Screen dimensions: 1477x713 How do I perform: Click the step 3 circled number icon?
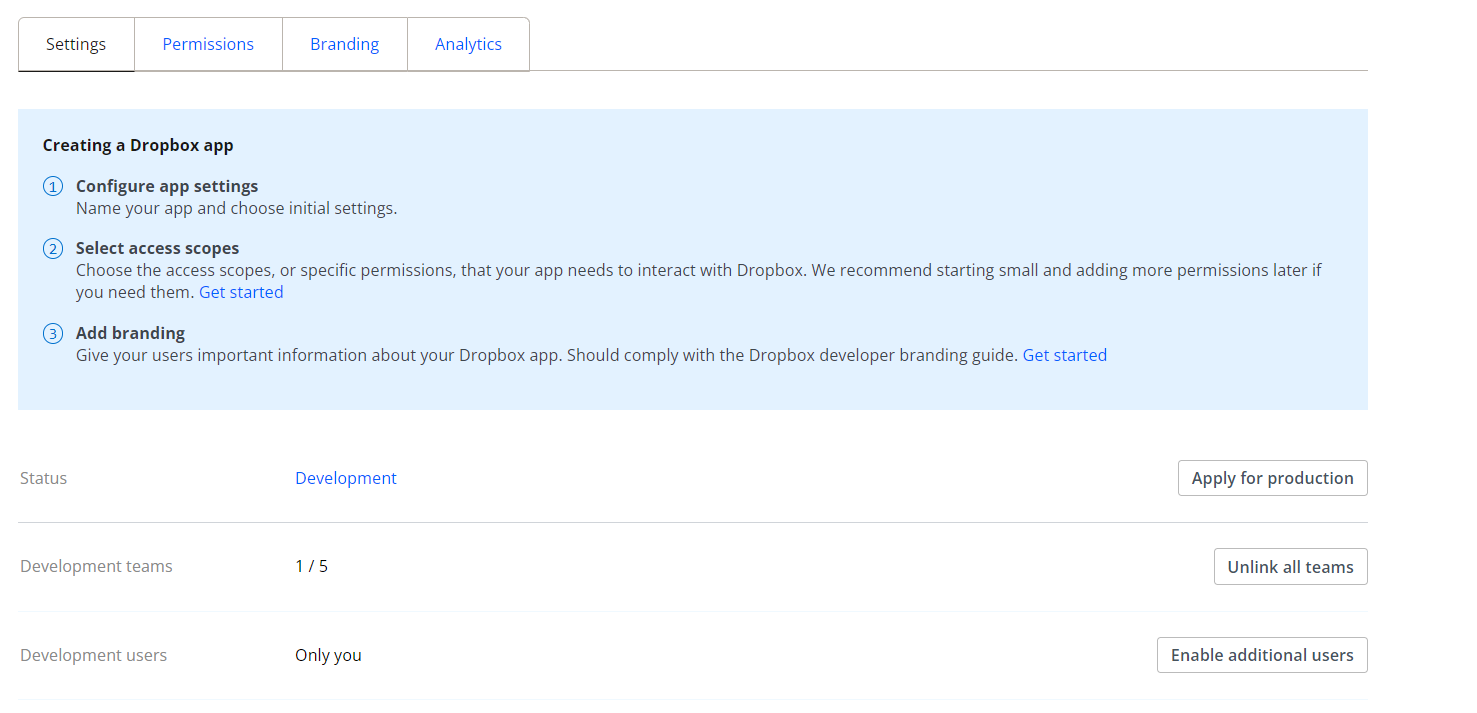click(x=53, y=334)
